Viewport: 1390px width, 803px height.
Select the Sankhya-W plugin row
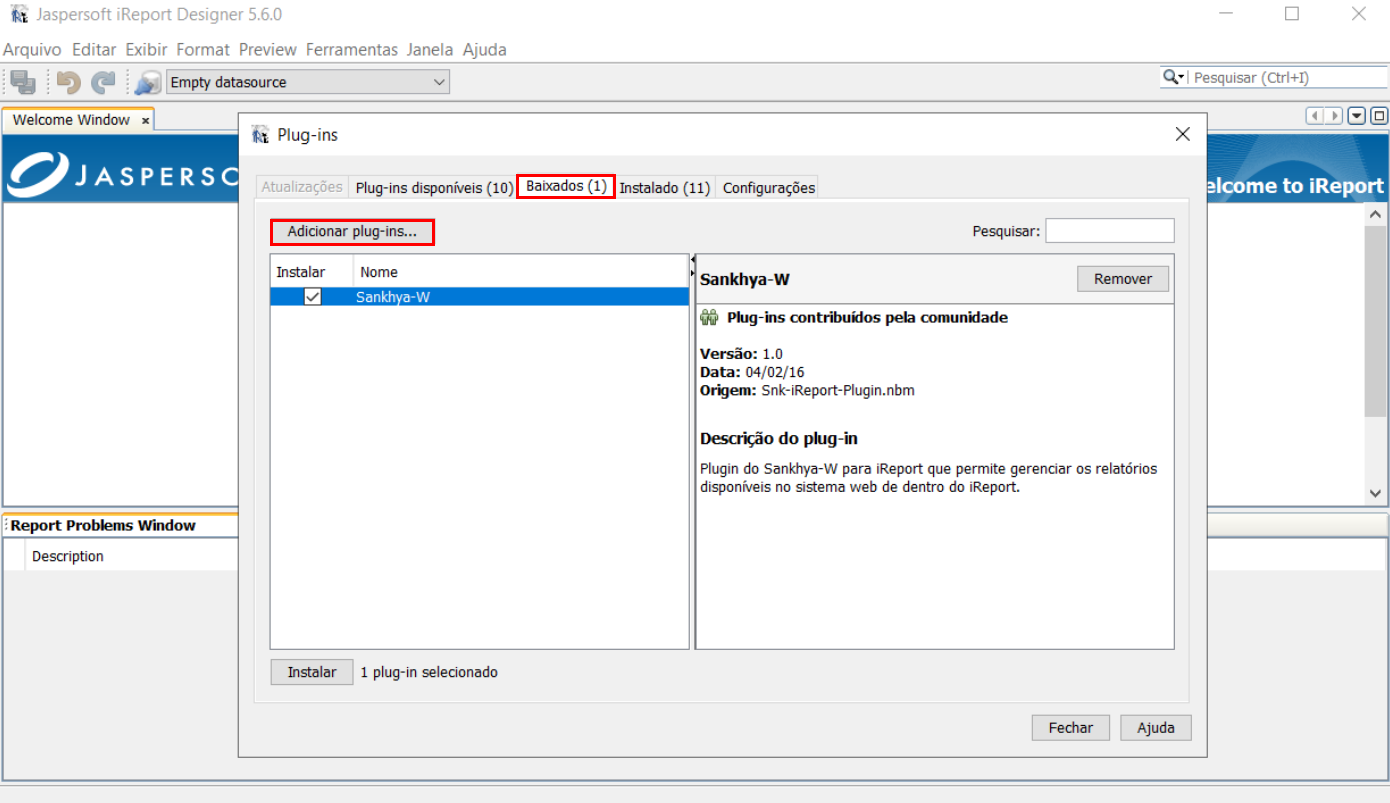point(480,297)
